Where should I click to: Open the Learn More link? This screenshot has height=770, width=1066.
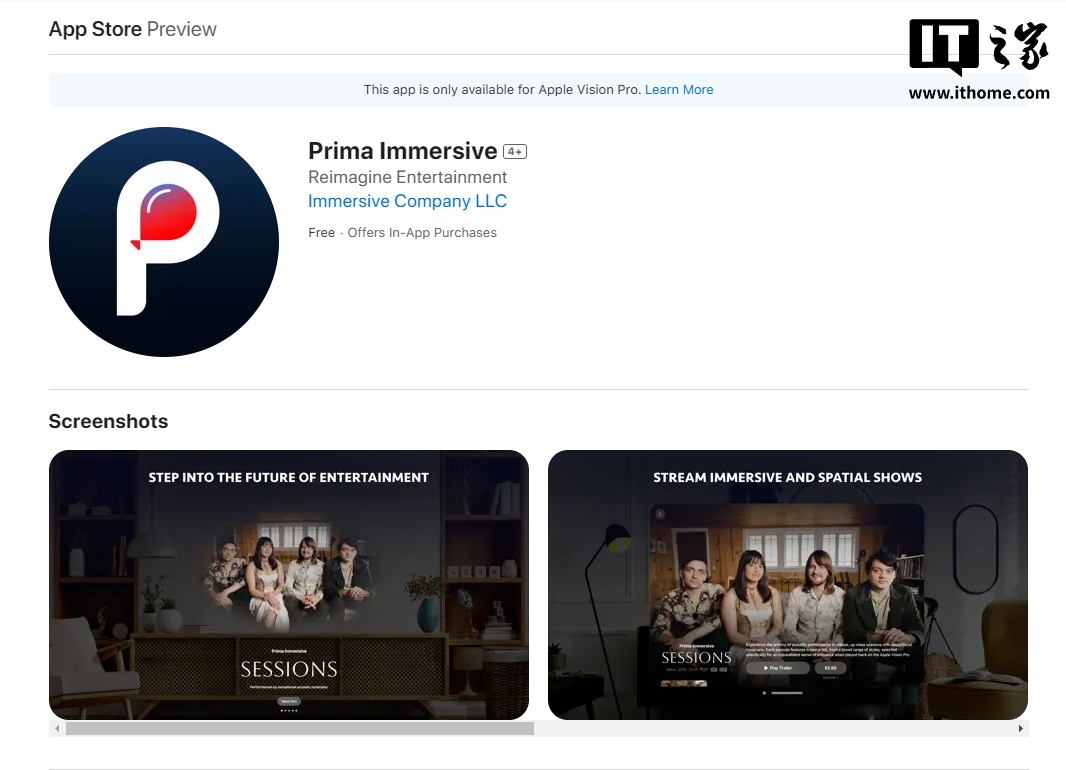coord(679,90)
